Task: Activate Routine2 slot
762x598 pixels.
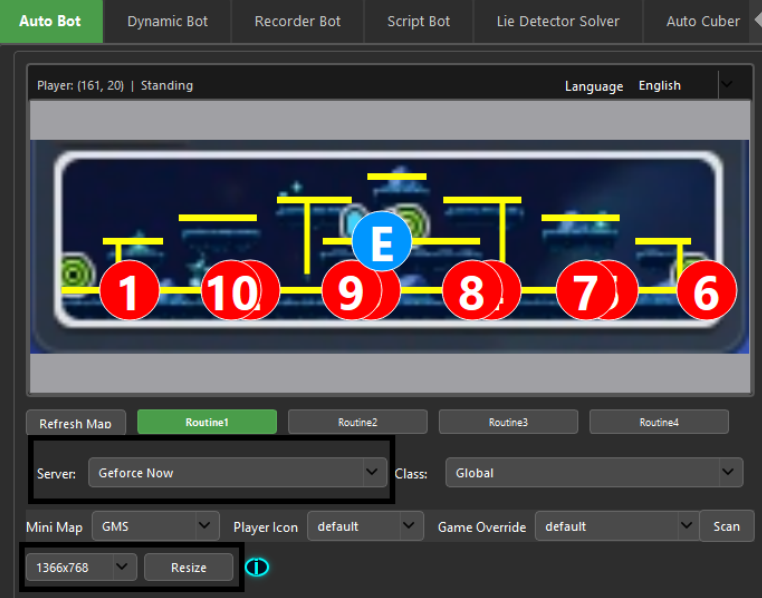Action: (x=357, y=422)
